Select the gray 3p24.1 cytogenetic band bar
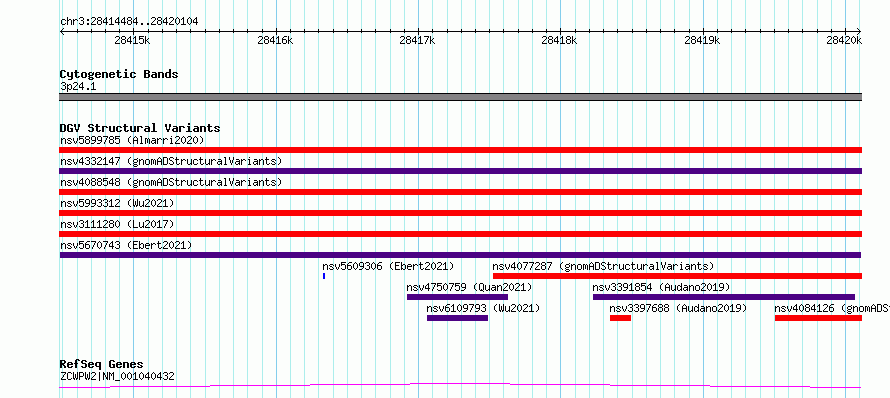Image resolution: width=890 pixels, height=398 pixels. (461, 97)
